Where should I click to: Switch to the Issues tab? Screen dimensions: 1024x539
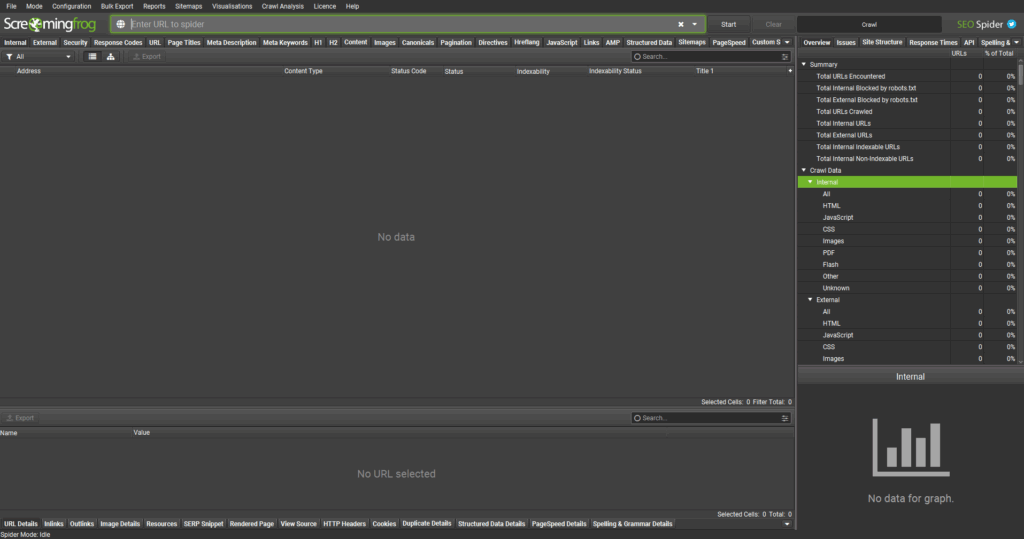coord(846,42)
